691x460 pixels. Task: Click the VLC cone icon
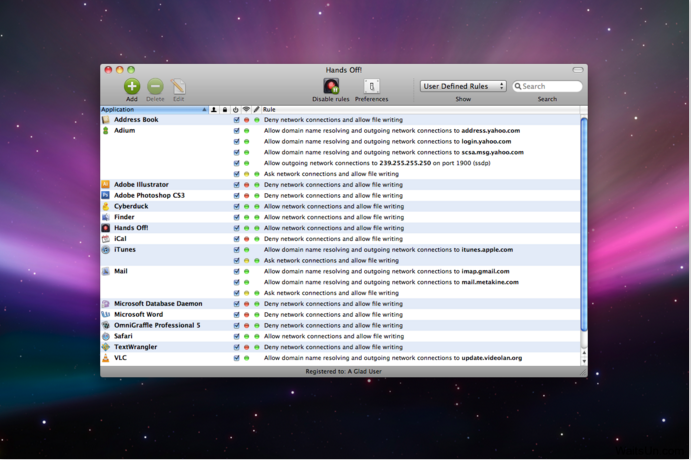pos(106,358)
